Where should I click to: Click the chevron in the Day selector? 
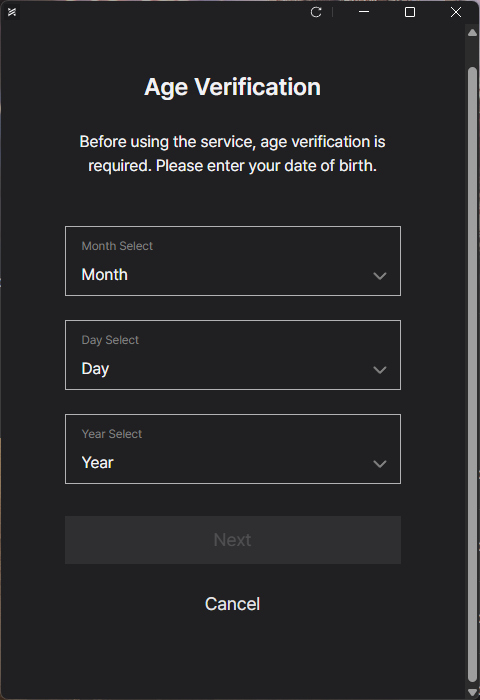coord(380,370)
